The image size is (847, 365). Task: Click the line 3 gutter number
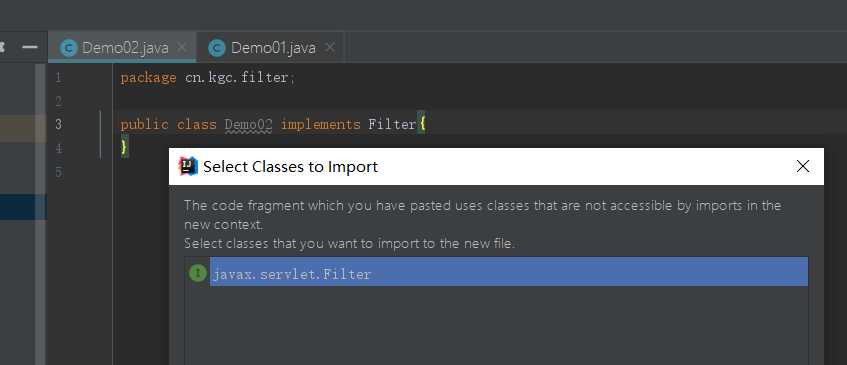(58, 125)
